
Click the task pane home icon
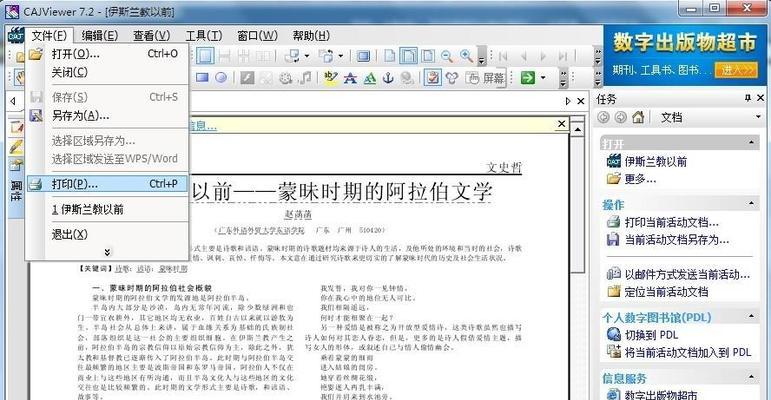click(x=638, y=117)
